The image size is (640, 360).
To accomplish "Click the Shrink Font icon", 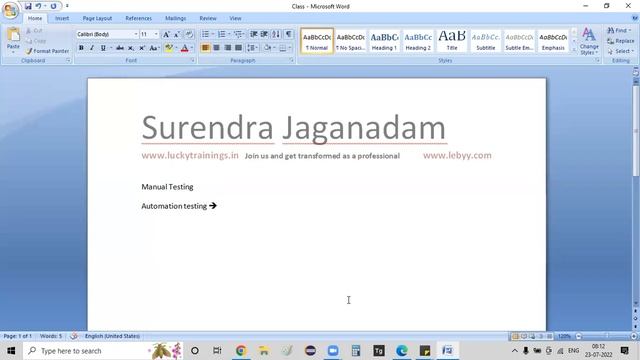I will click(177, 34).
